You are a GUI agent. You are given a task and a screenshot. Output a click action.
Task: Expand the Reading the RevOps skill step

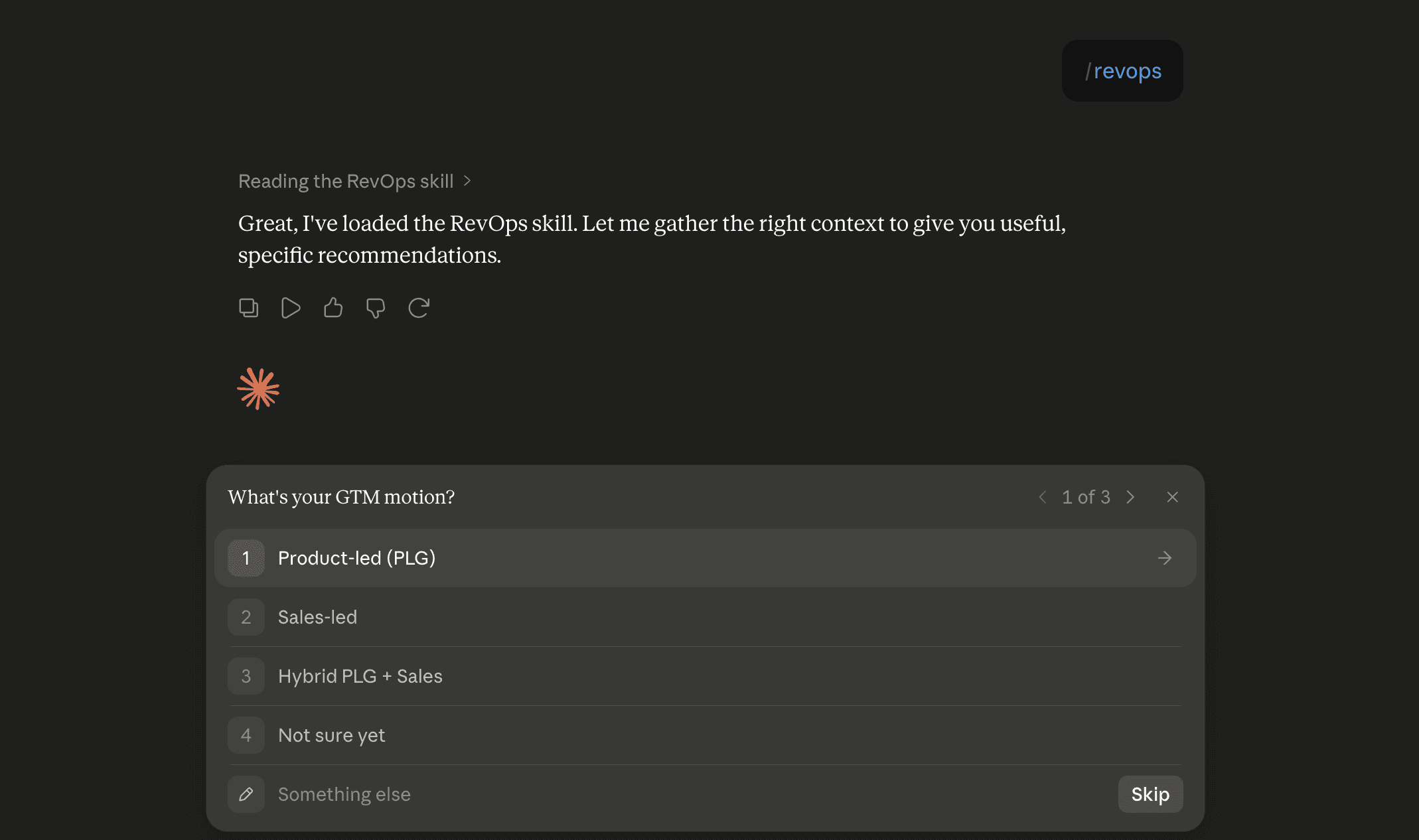(354, 181)
